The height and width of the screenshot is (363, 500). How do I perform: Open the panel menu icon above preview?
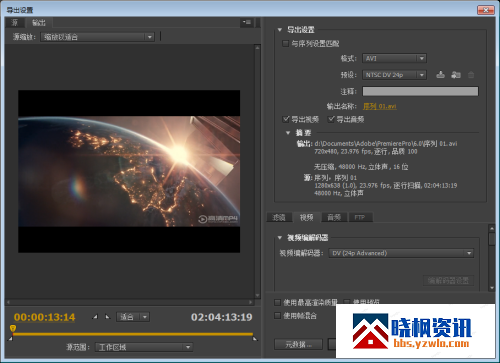247,22
